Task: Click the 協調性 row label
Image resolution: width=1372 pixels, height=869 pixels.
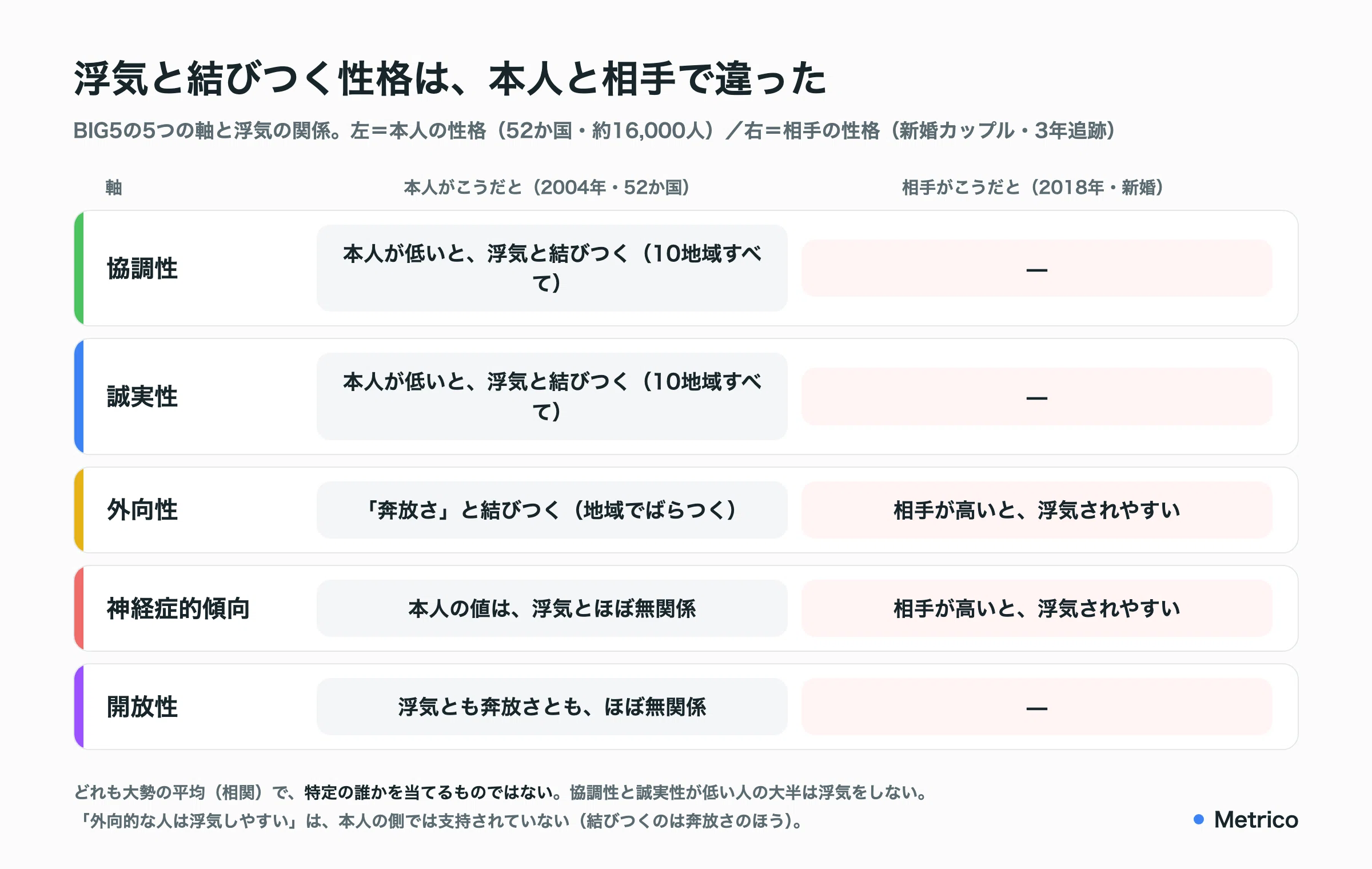Action: pos(142,268)
